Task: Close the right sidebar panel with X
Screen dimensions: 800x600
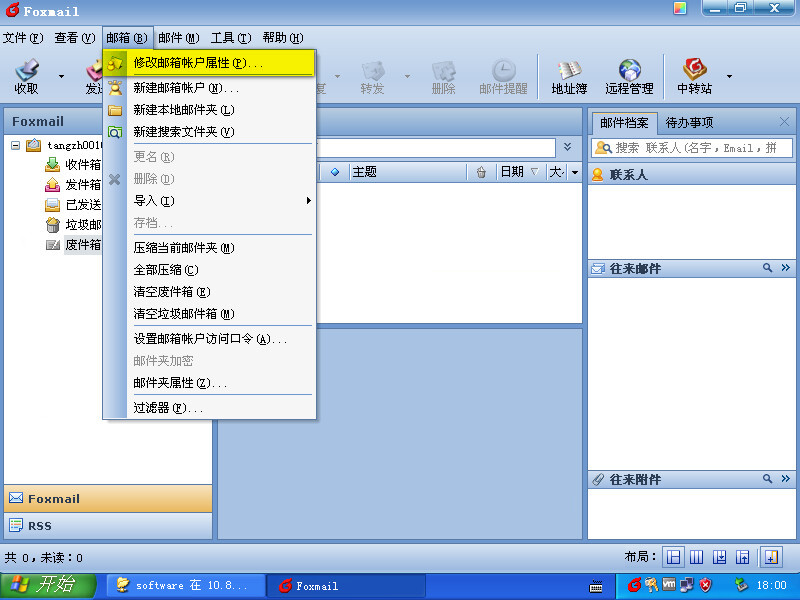Action: (x=784, y=122)
